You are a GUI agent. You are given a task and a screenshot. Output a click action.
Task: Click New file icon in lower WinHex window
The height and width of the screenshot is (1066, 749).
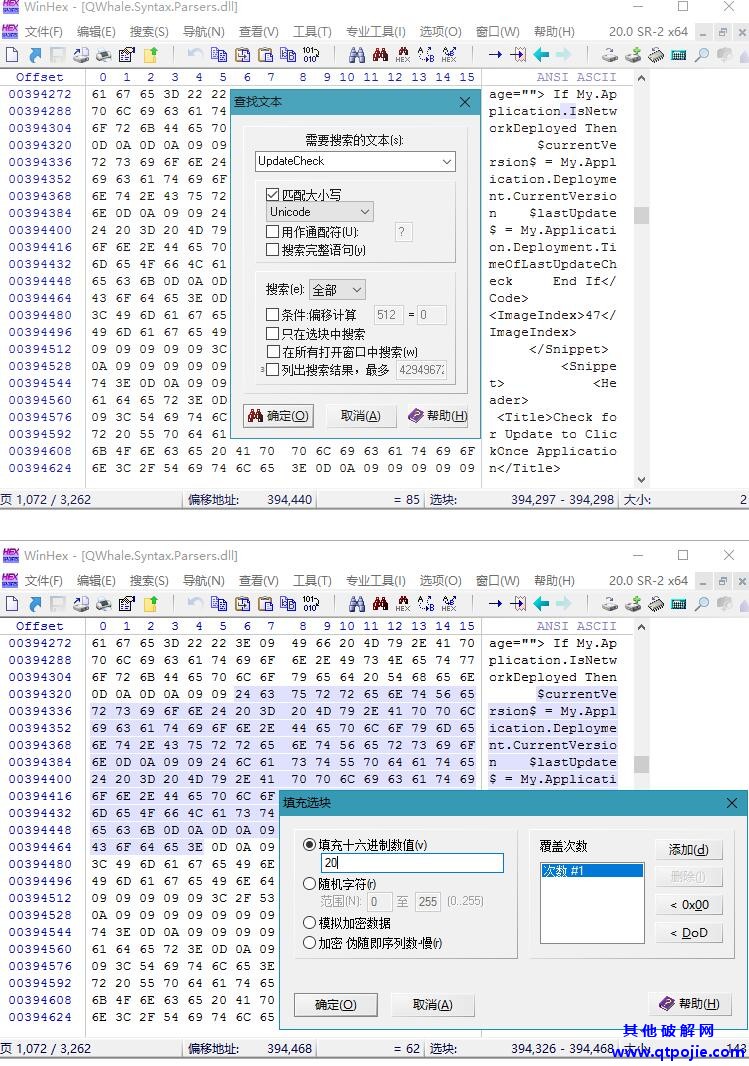click(12, 603)
